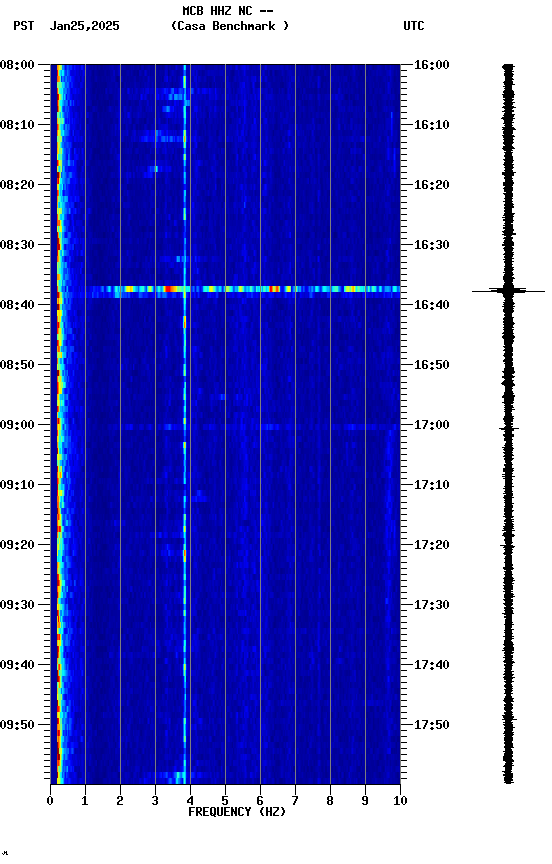The image size is (552, 864).
Task: Click the 'PST' timezone label
Action: tap(24, 26)
